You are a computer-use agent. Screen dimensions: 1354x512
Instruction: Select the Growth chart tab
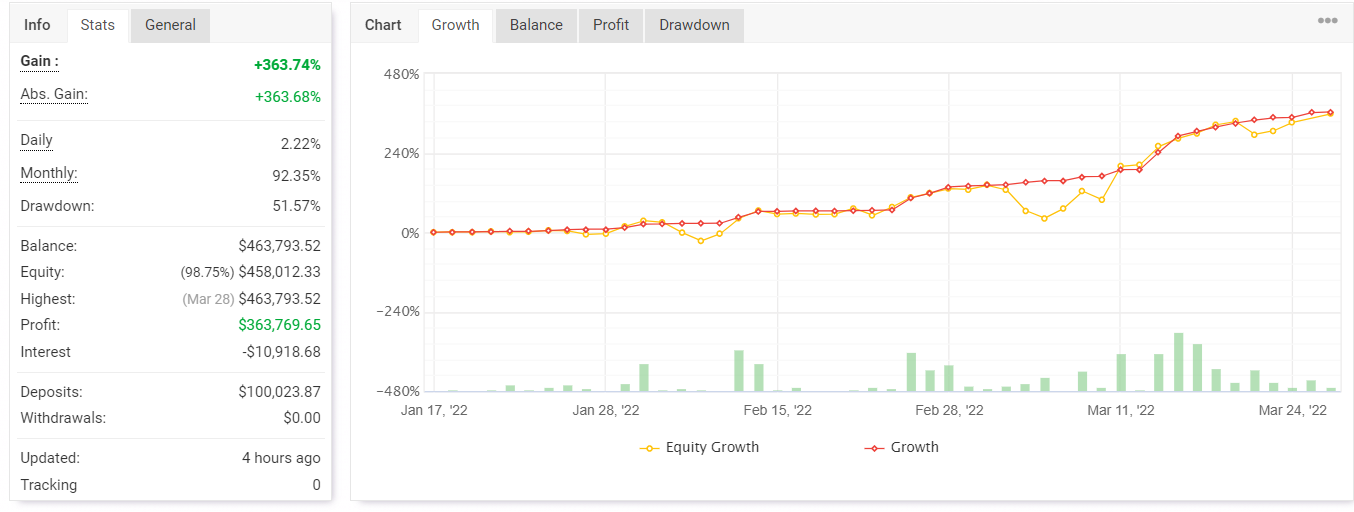(456, 25)
